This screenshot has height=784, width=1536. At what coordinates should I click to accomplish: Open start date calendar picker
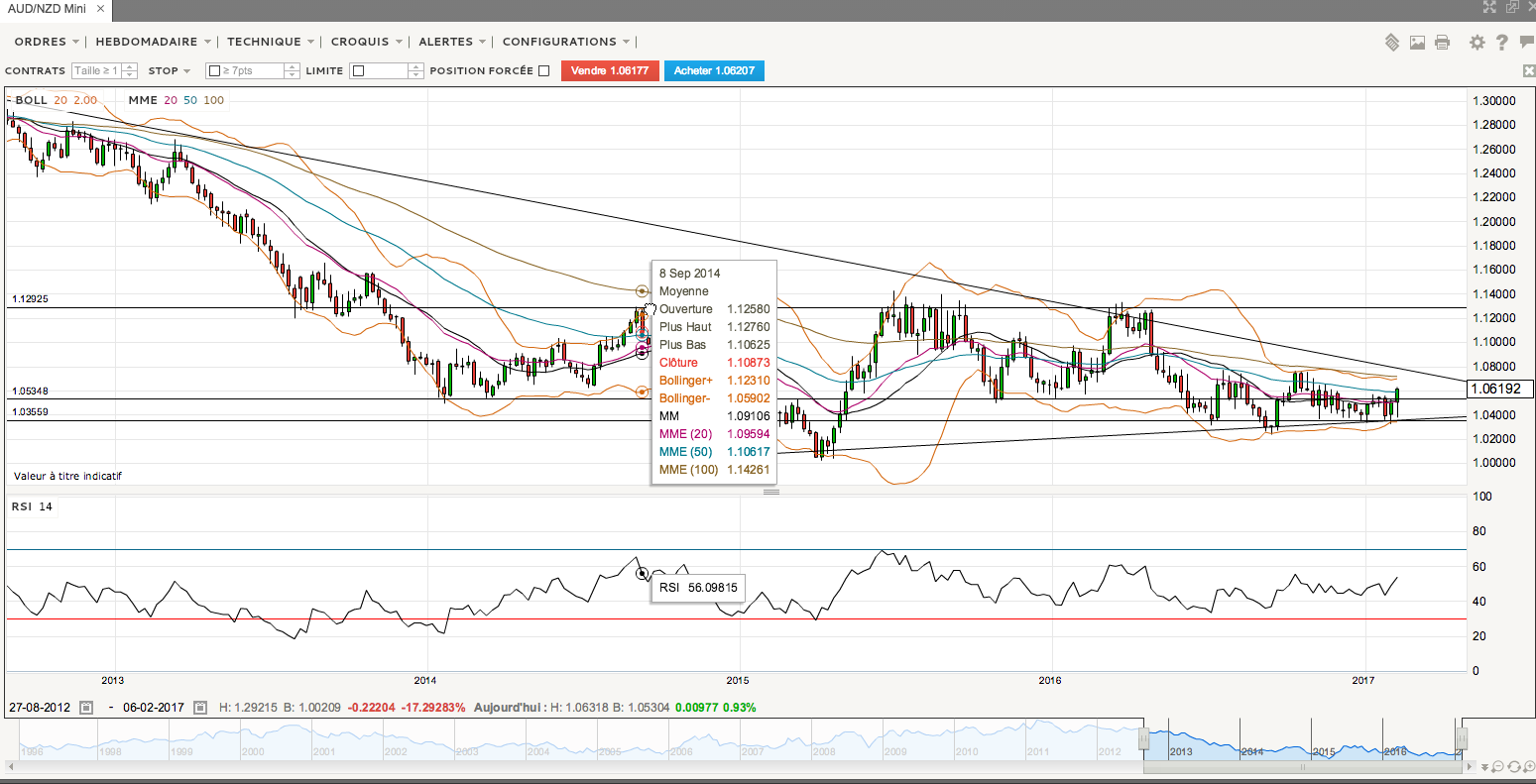(86, 708)
